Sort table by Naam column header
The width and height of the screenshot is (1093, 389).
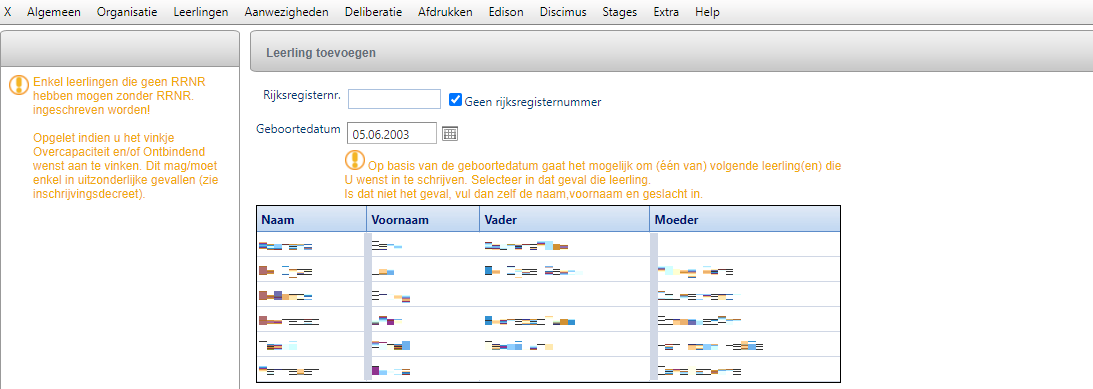coord(312,220)
